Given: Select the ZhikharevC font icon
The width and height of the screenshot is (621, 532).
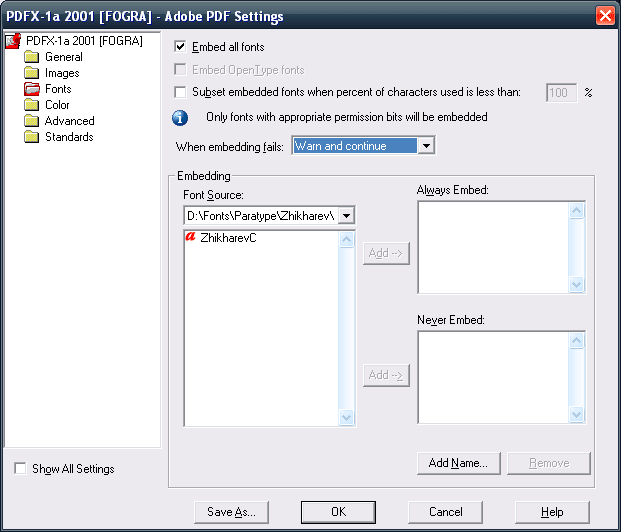Looking at the screenshot, I should tap(191, 237).
